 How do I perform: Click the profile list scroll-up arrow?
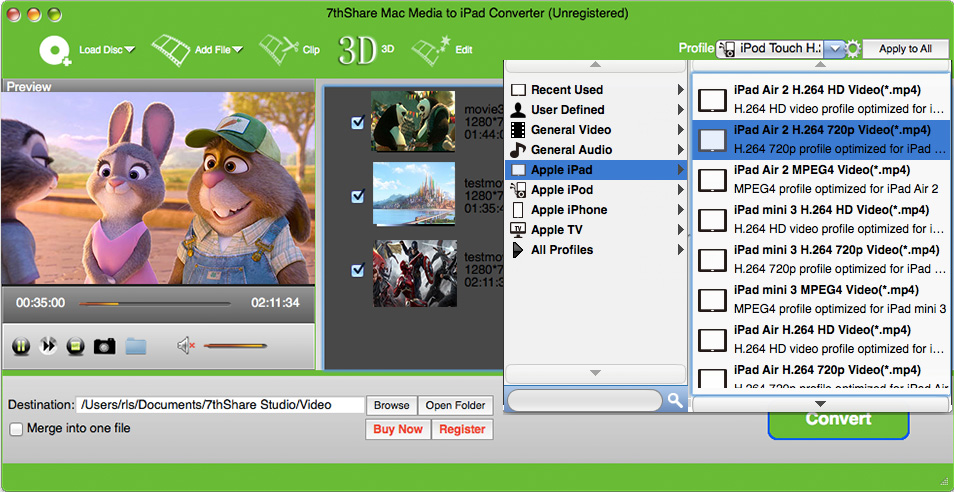coord(820,64)
